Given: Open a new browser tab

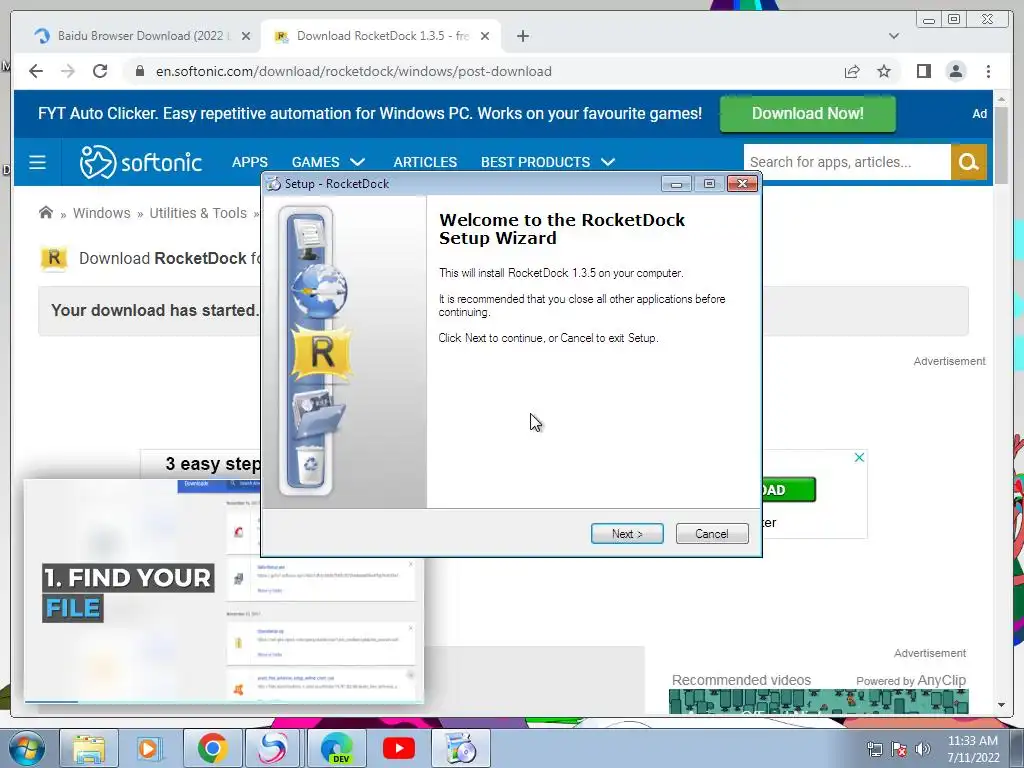Looking at the screenshot, I should 522,36.
